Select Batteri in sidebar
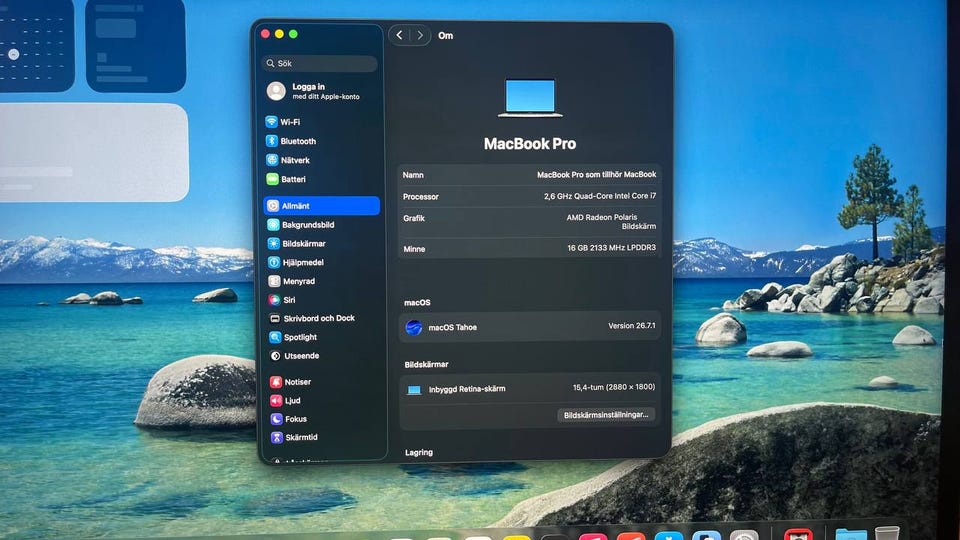The image size is (960, 540). (x=320, y=179)
